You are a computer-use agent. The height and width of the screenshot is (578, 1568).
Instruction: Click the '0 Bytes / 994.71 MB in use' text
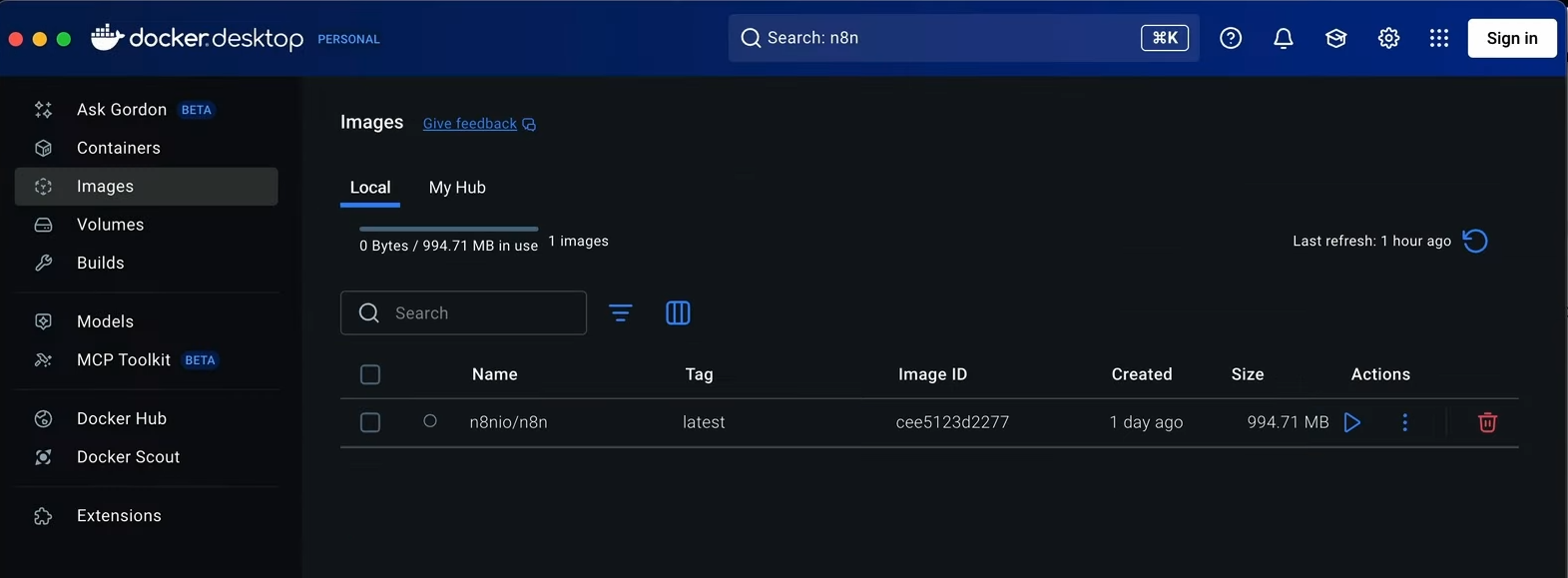tap(448, 246)
